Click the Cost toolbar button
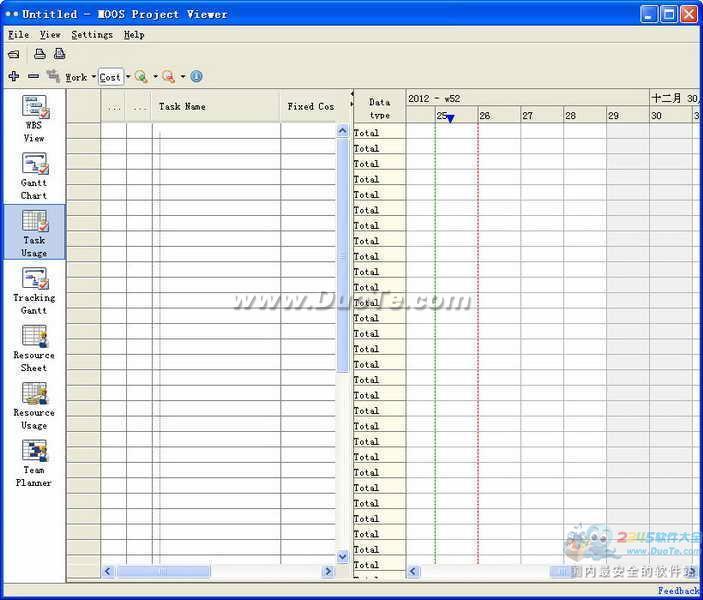The height and width of the screenshot is (600, 703). (x=110, y=77)
